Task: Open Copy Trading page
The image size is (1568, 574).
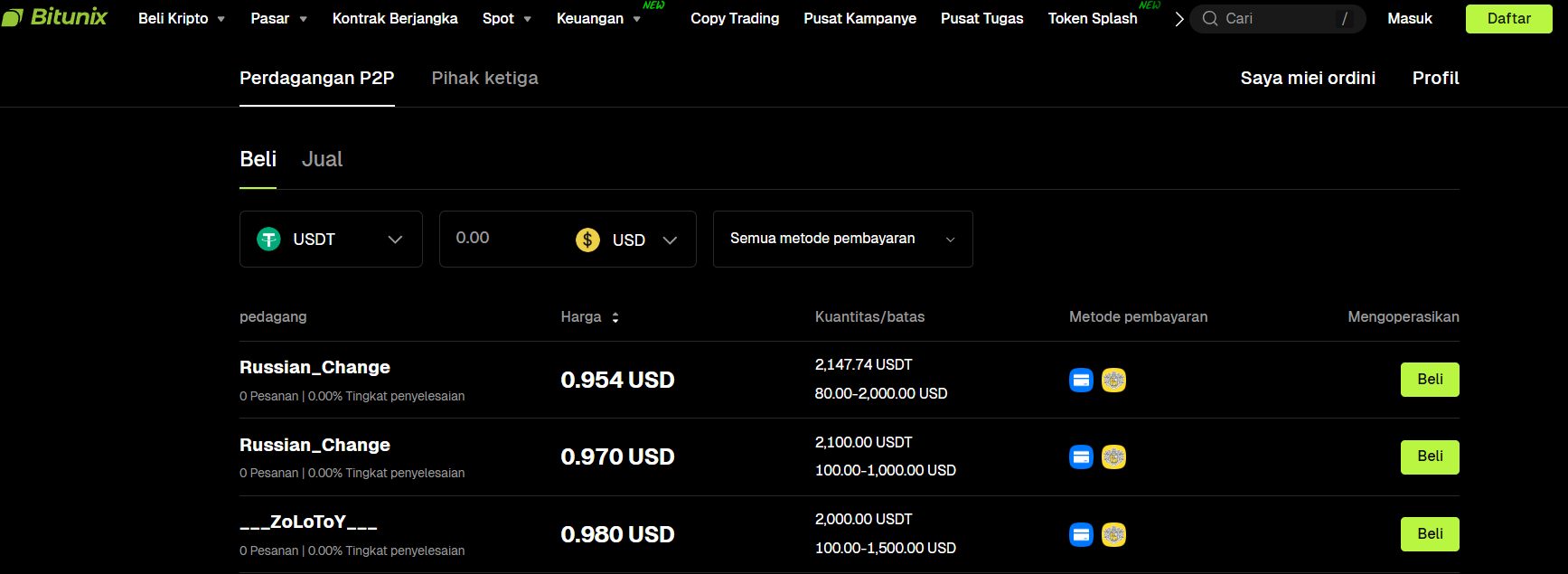Action: pos(735,18)
